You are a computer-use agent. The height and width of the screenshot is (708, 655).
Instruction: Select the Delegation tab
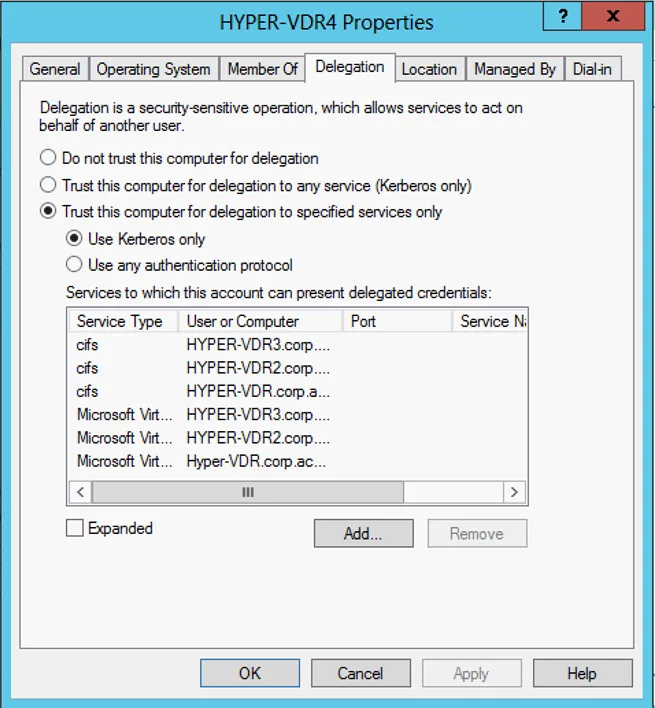350,67
